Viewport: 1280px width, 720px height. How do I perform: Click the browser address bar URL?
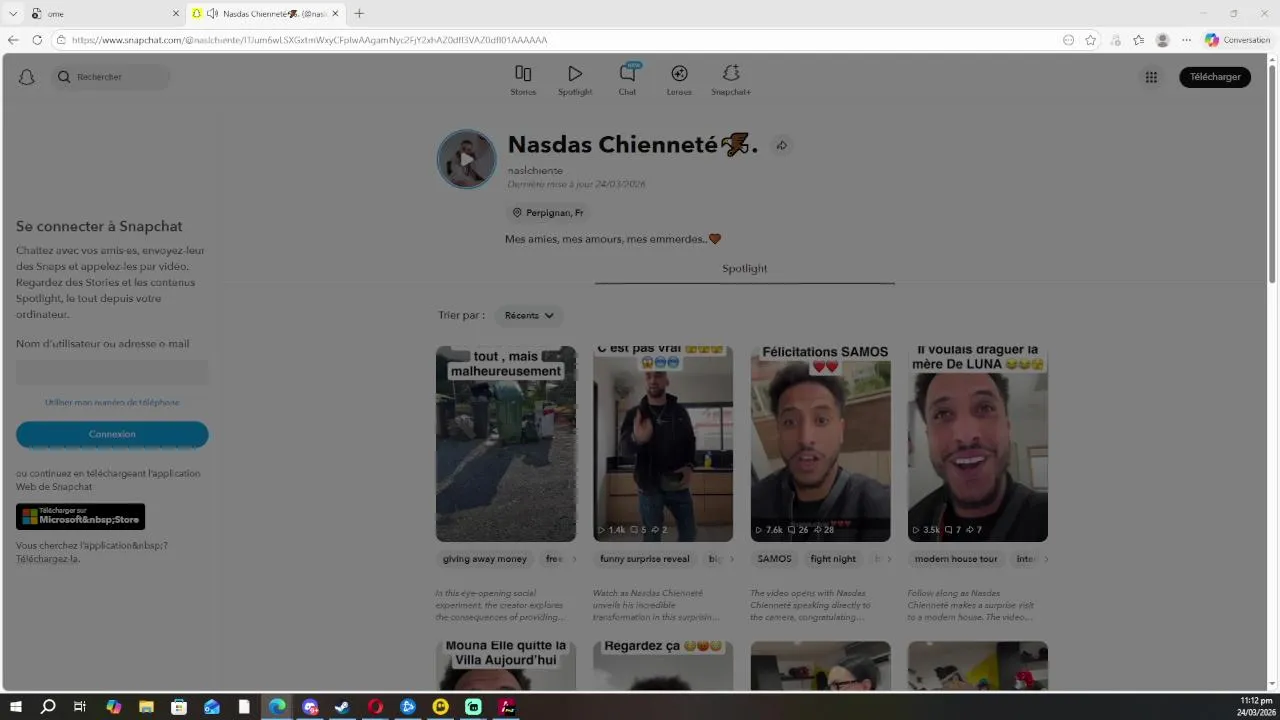(309, 40)
